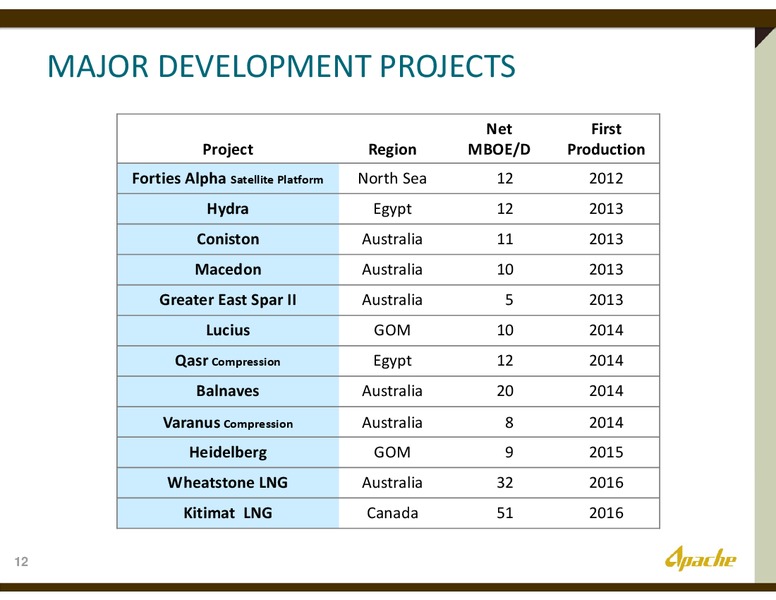The image size is (776, 600).
Task: Click the year '2013' in the Coniston row
Action: pyautogui.click(x=606, y=239)
